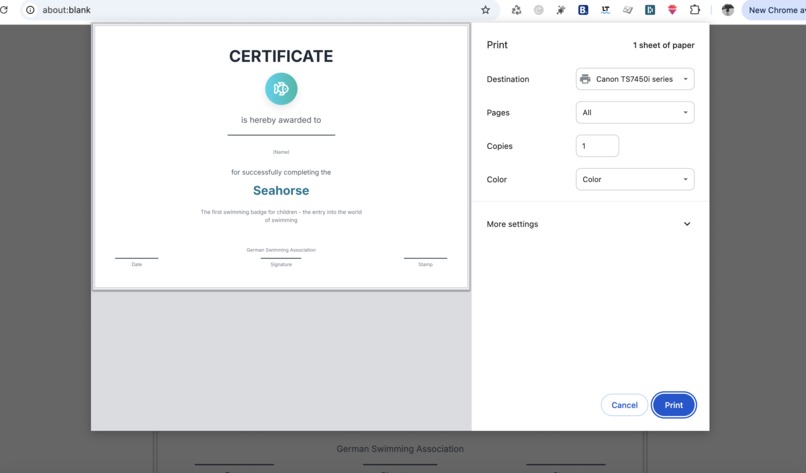Screen dimensions: 806x473
Task: Click the Destination label
Action: pos(508,79)
